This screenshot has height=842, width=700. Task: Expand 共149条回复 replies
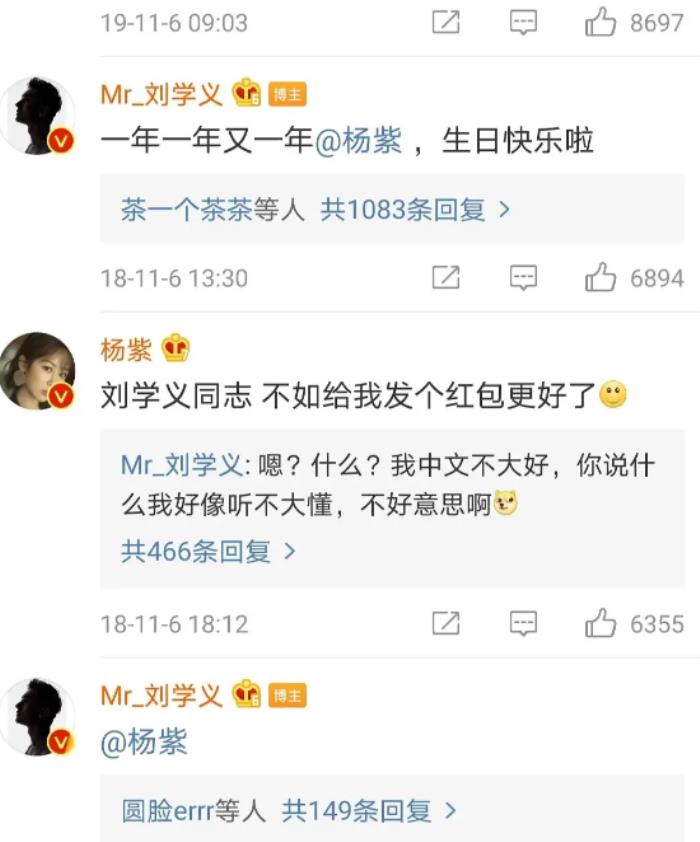pyautogui.click(x=369, y=811)
